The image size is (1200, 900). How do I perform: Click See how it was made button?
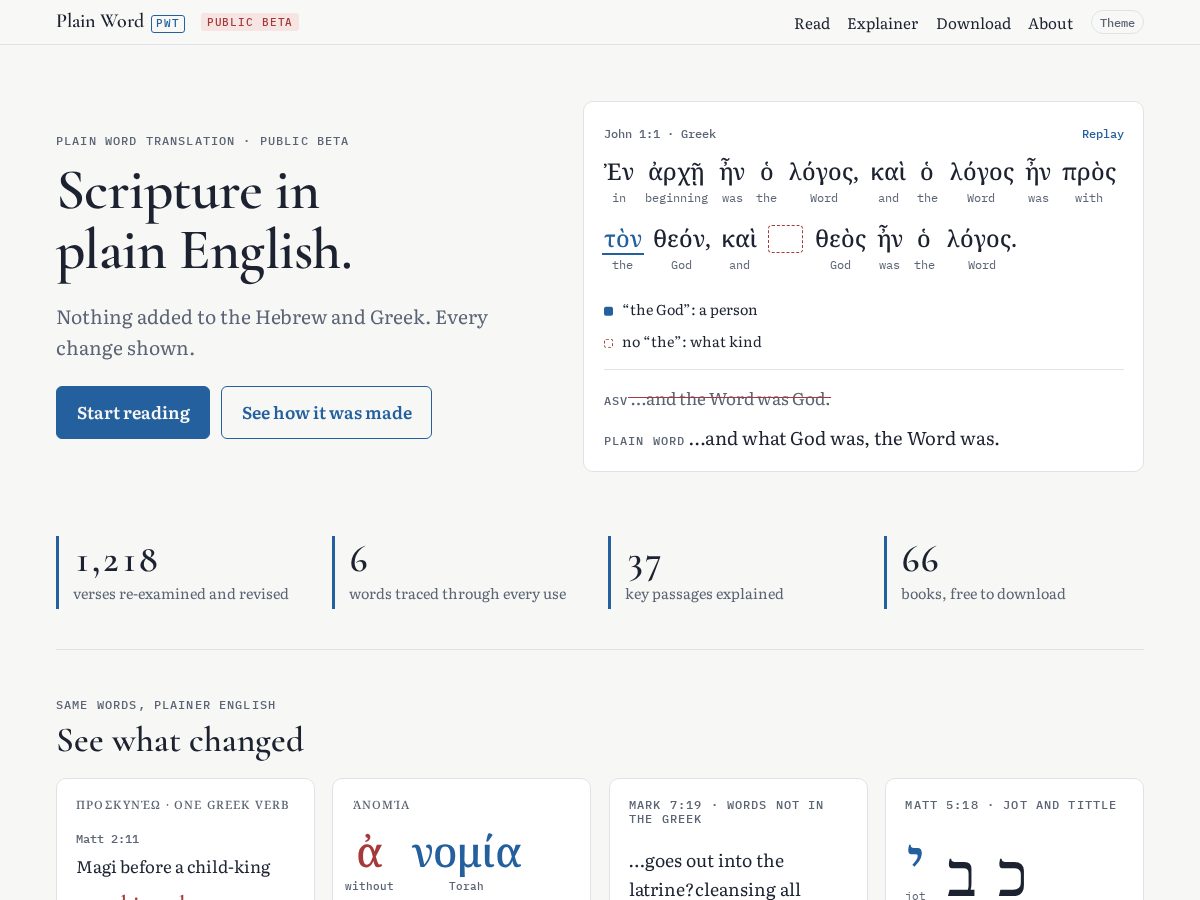326,412
